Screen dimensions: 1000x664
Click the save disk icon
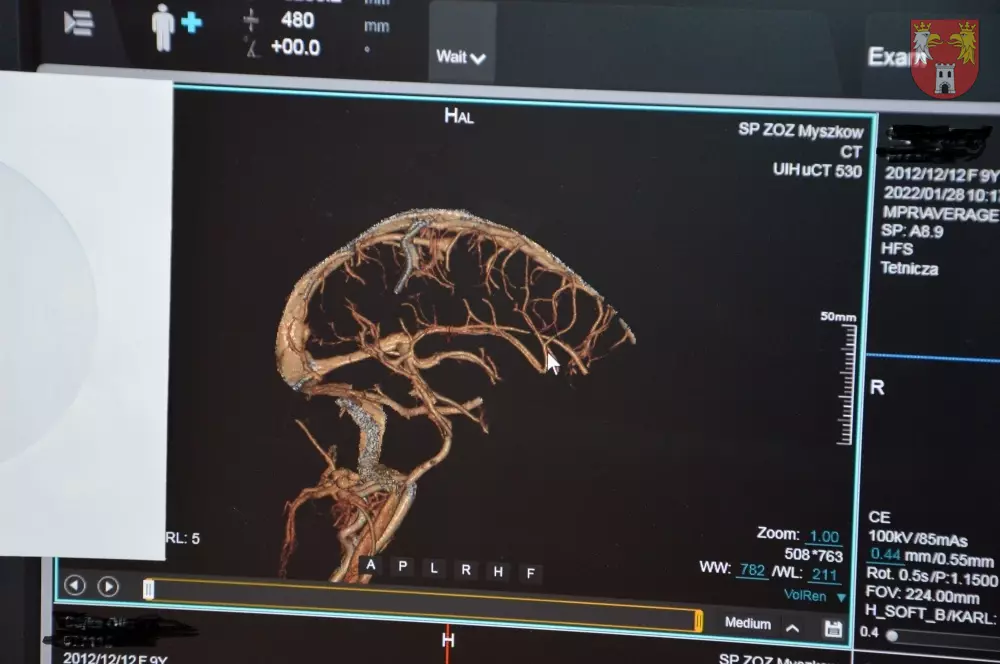tap(832, 628)
